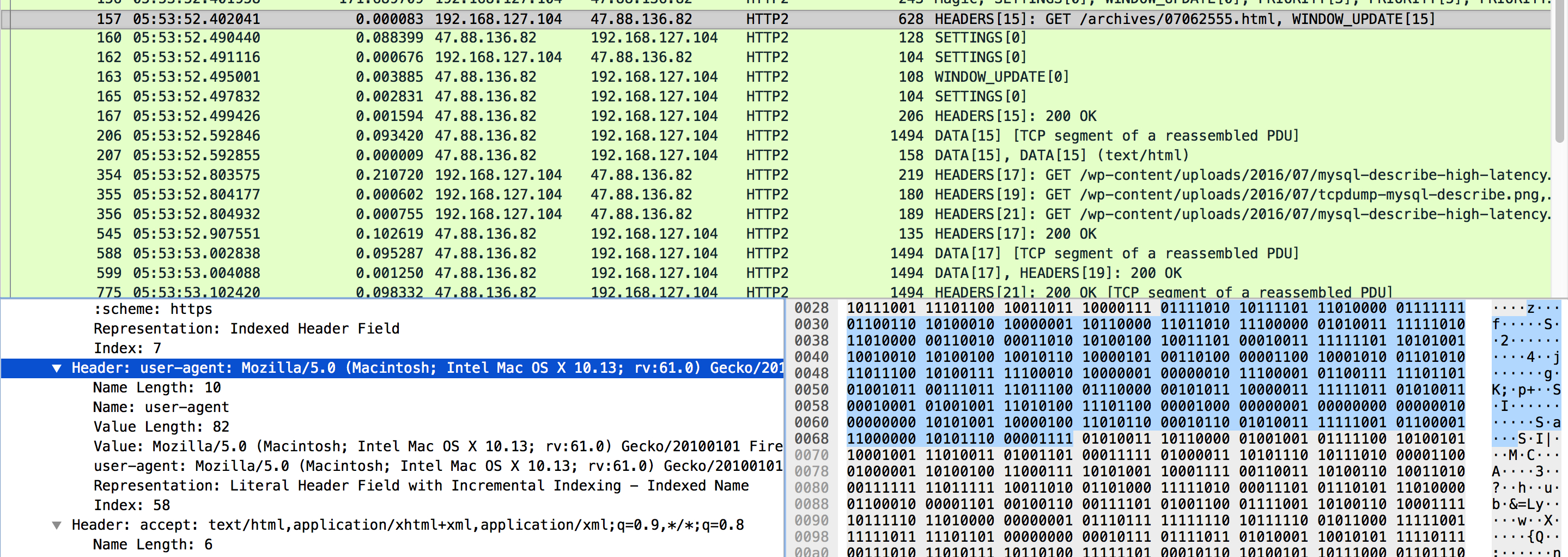Click the 'Value: Mozilla/5.0' field line
This screenshot has width=1568, height=557.
tap(438, 446)
